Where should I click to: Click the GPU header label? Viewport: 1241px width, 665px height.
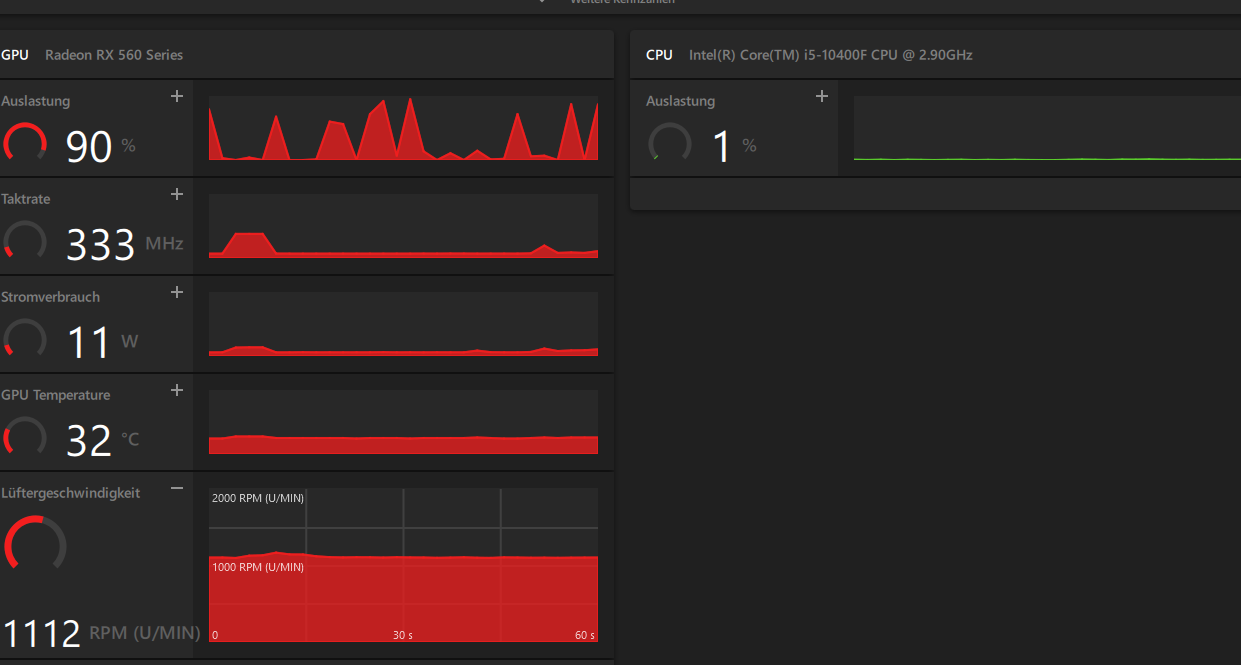[15, 55]
